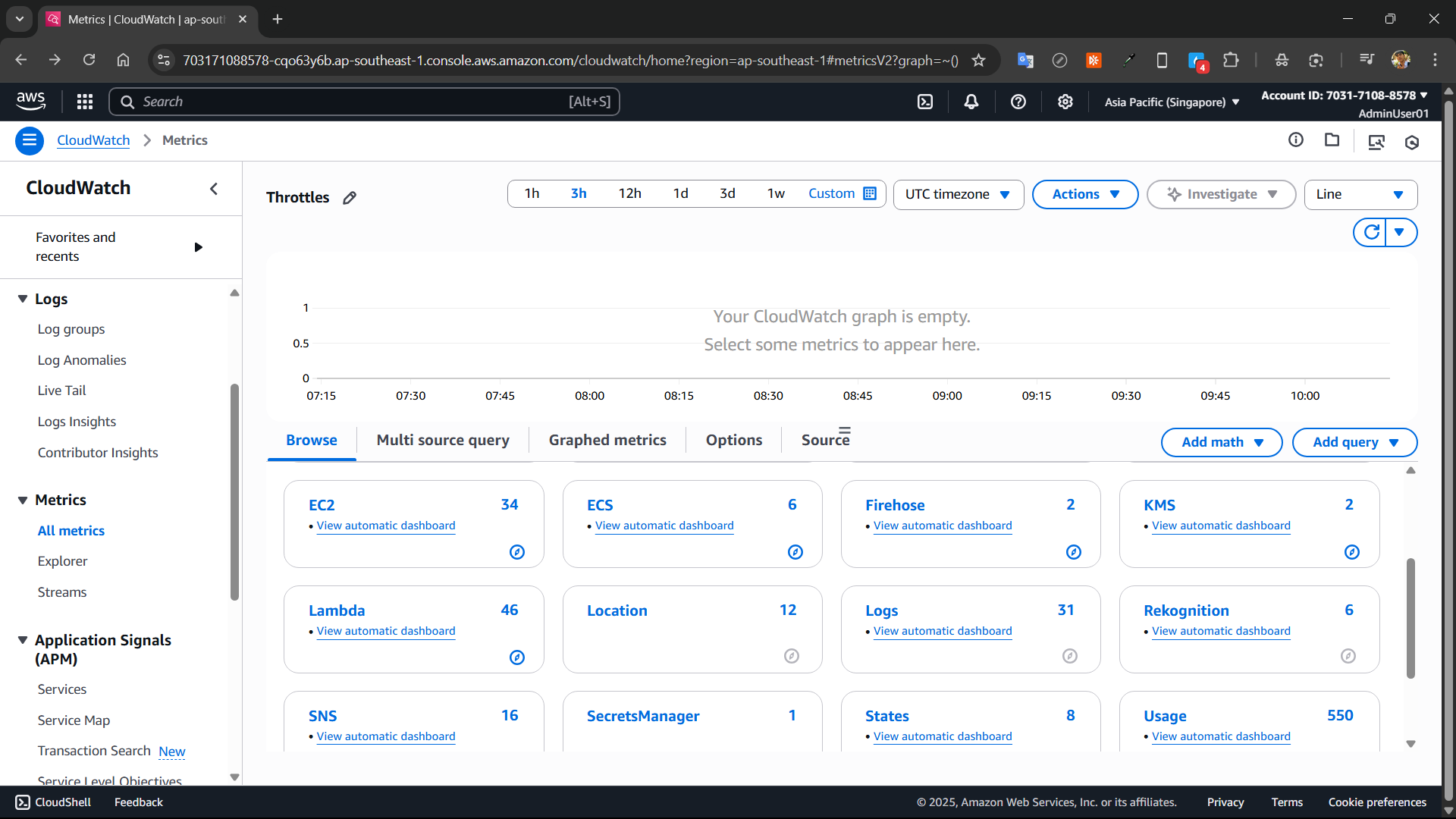The image size is (1456, 819).
Task: Open the Usage metrics namespace
Action: tap(1165, 716)
